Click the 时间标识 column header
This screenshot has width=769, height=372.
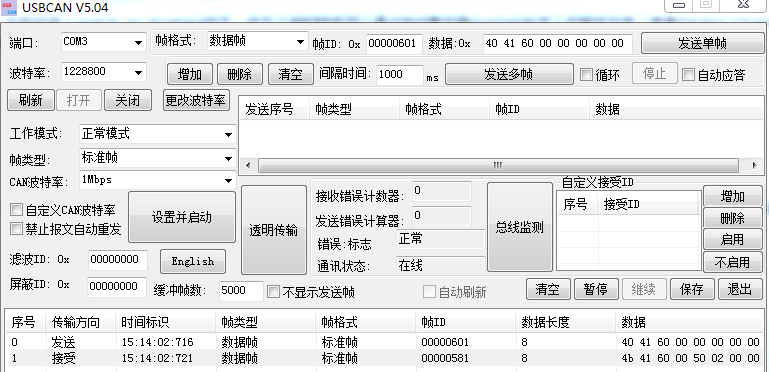pyautogui.click(x=166, y=322)
